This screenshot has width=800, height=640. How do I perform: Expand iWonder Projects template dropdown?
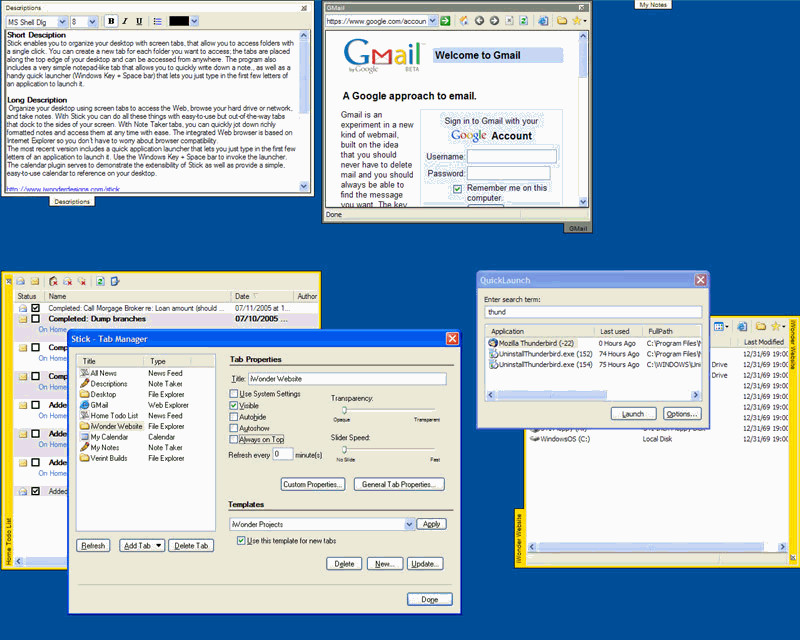[x=409, y=524]
